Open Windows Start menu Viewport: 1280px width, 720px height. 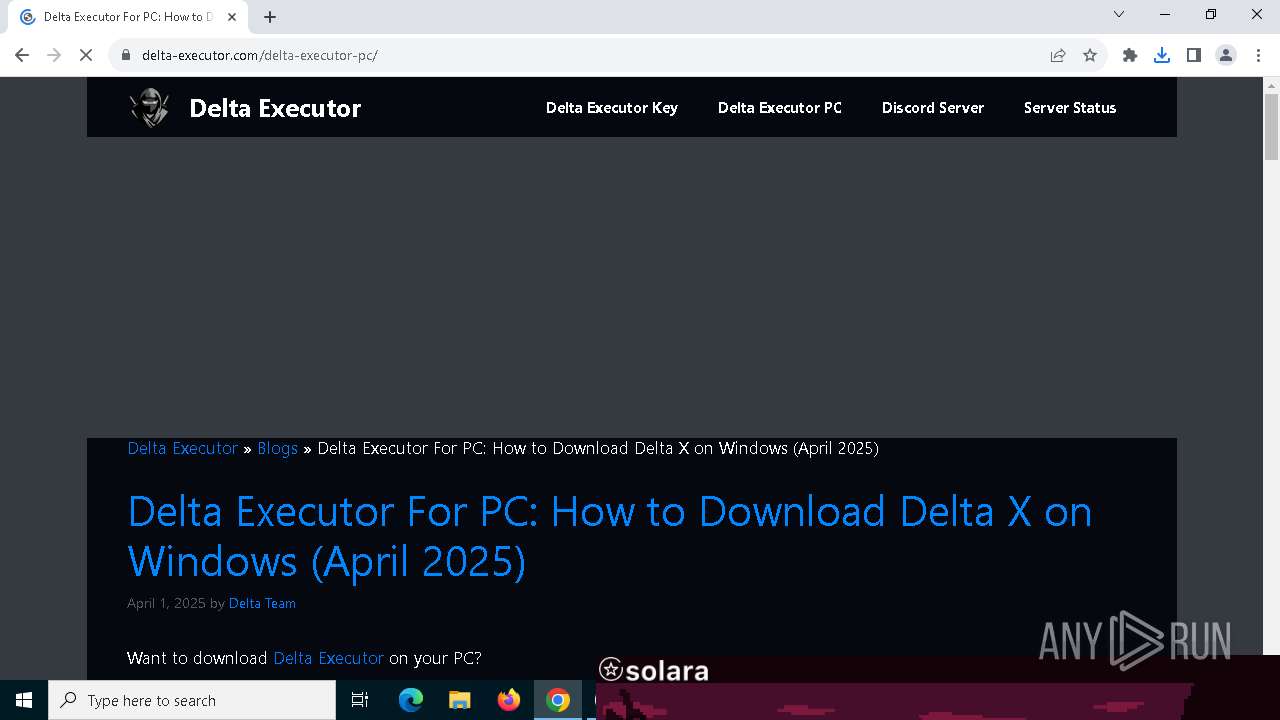pos(24,700)
